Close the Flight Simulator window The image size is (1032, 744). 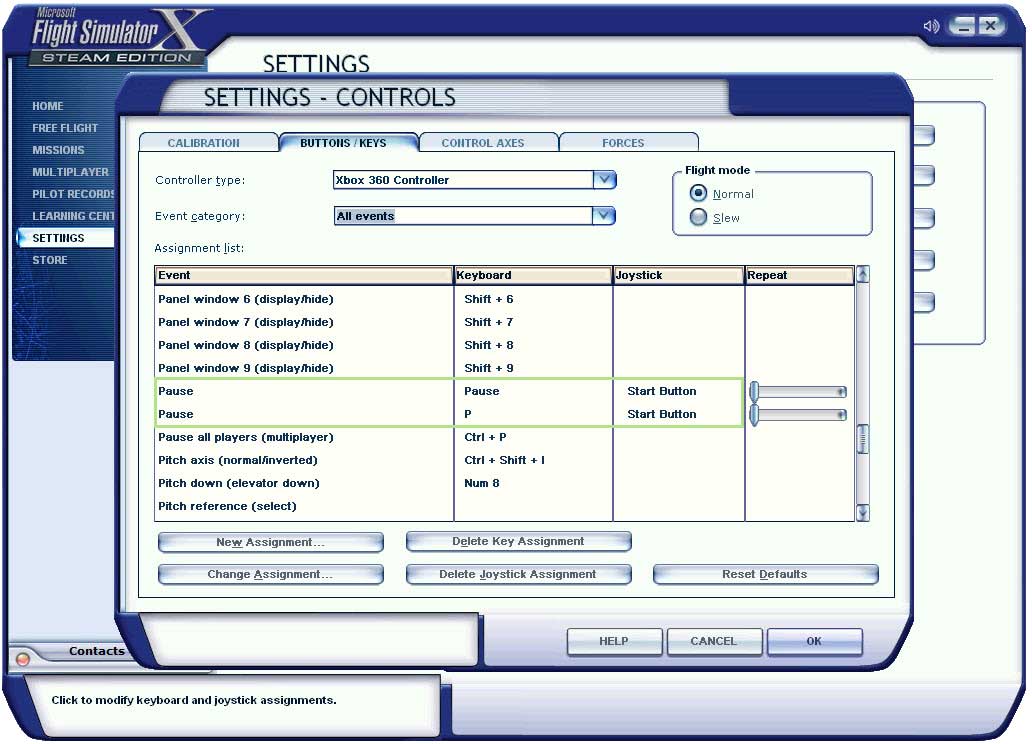tap(989, 26)
